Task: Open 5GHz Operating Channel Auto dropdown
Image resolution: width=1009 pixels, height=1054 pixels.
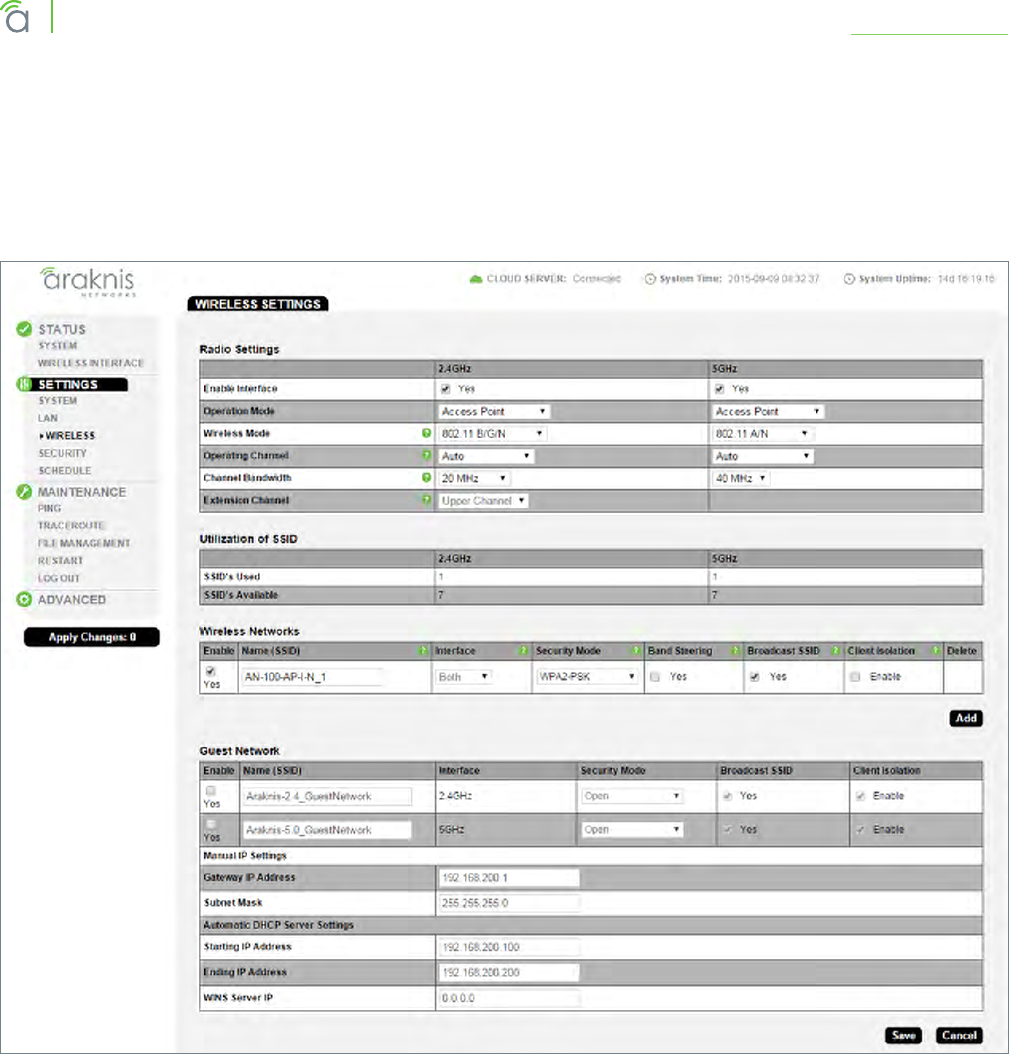Action: tap(763, 456)
